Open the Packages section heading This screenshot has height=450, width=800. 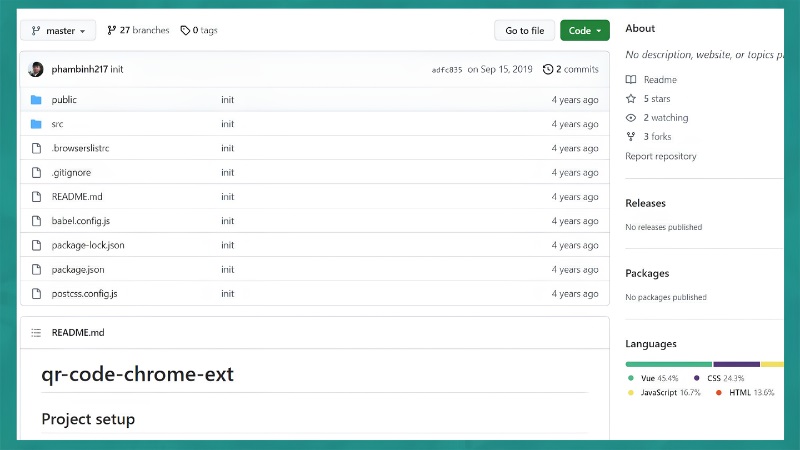point(647,273)
